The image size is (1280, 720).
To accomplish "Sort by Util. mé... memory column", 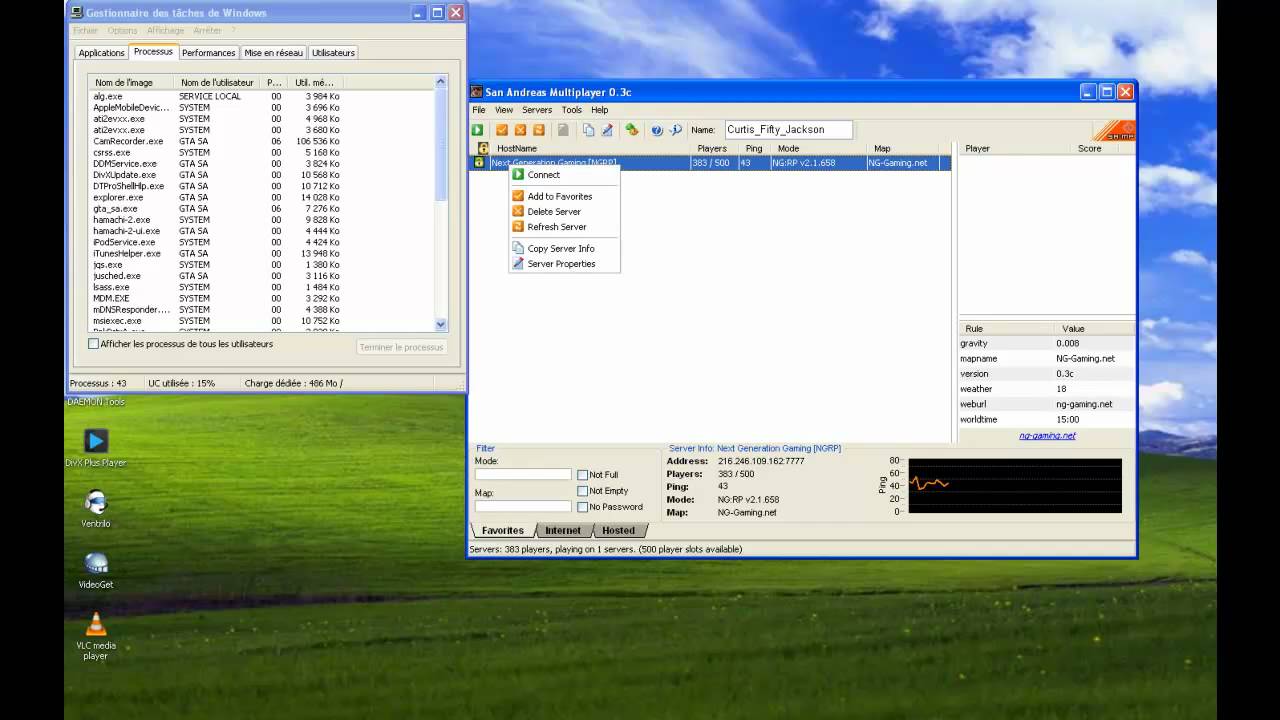I will pos(315,82).
